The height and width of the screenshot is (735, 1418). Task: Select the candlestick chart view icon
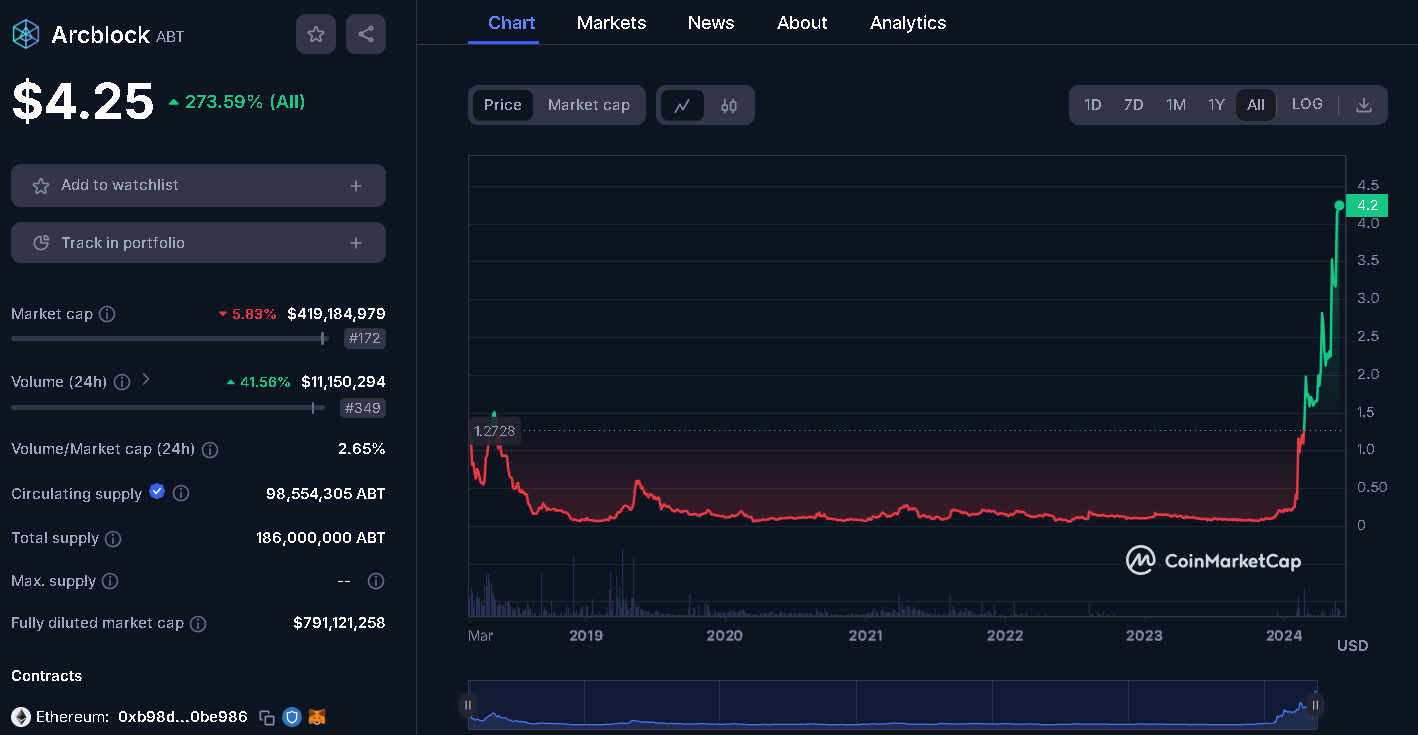[729, 105]
